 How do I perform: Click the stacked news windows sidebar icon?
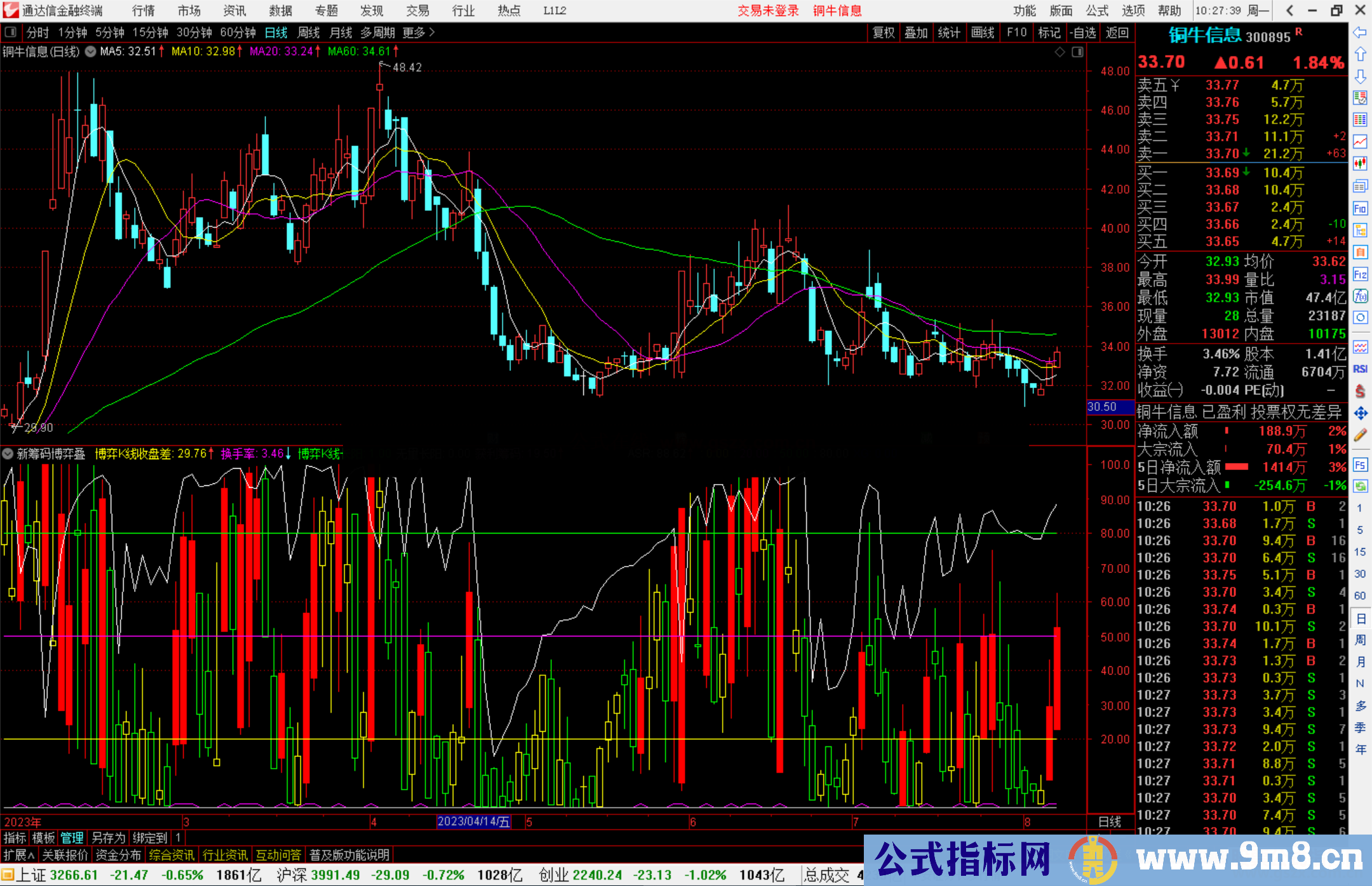pyautogui.click(x=1360, y=186)
